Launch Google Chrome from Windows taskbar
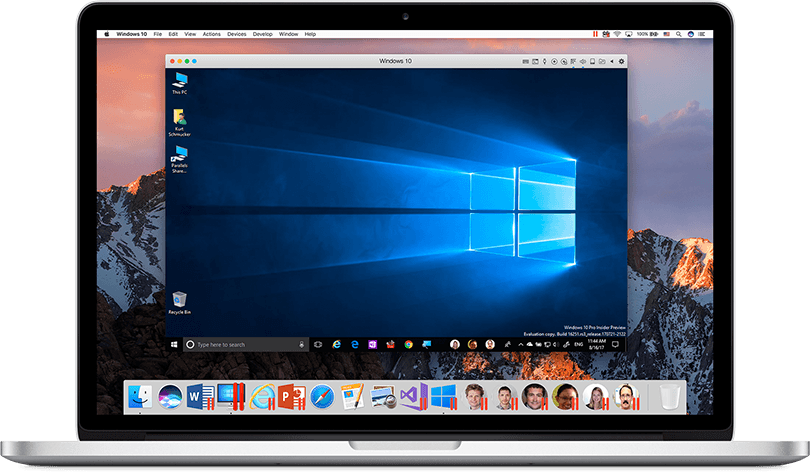810x473 pixels. point(409,344)
